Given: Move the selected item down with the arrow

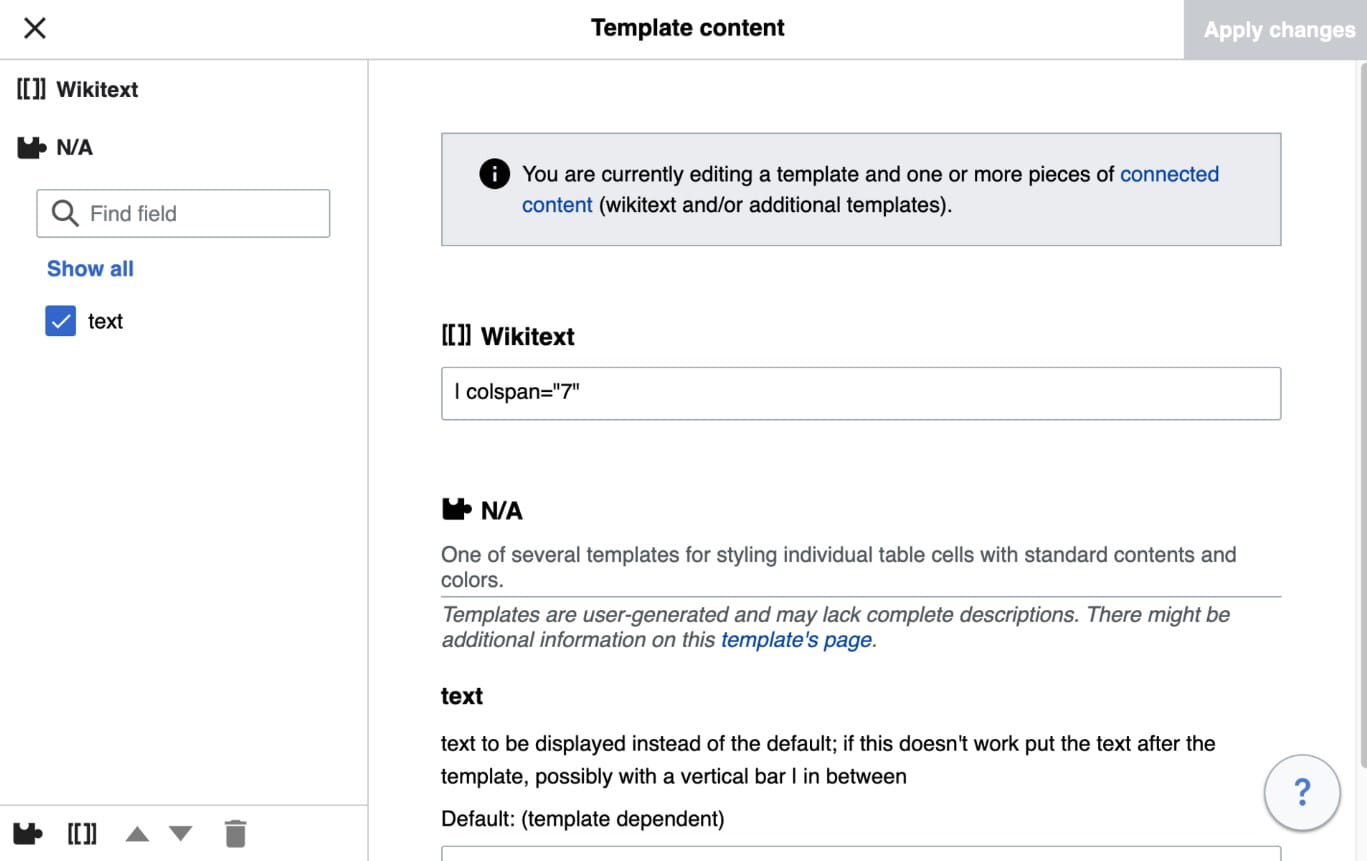Looking at the screenshot, I should [x=180, y=833].
